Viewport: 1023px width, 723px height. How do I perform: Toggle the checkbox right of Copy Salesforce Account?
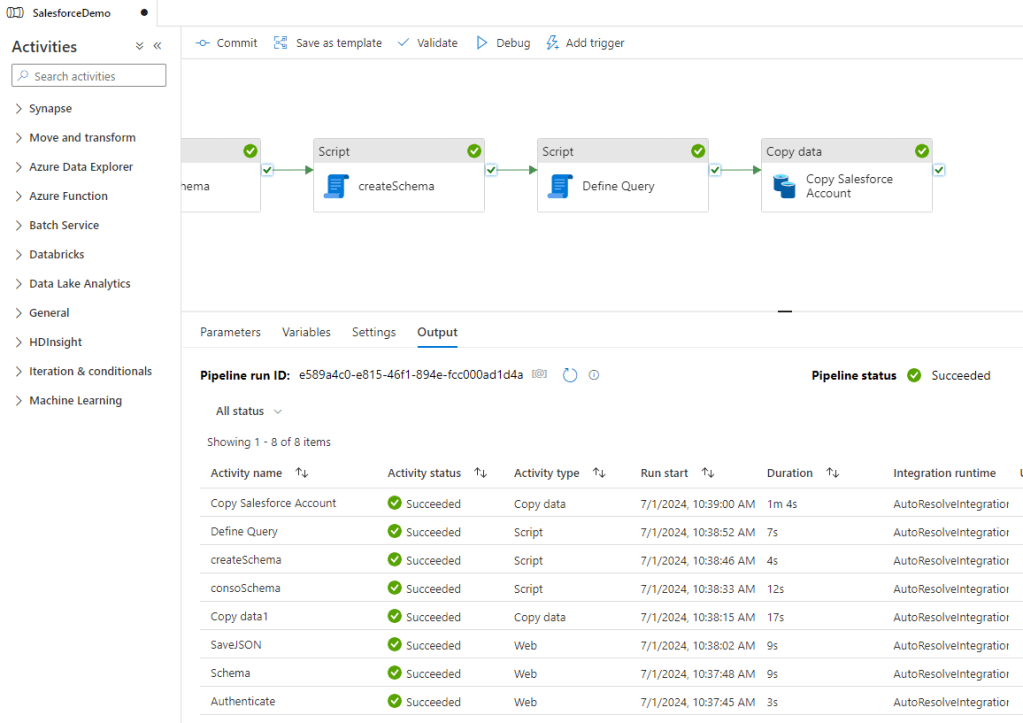(939, 170)
